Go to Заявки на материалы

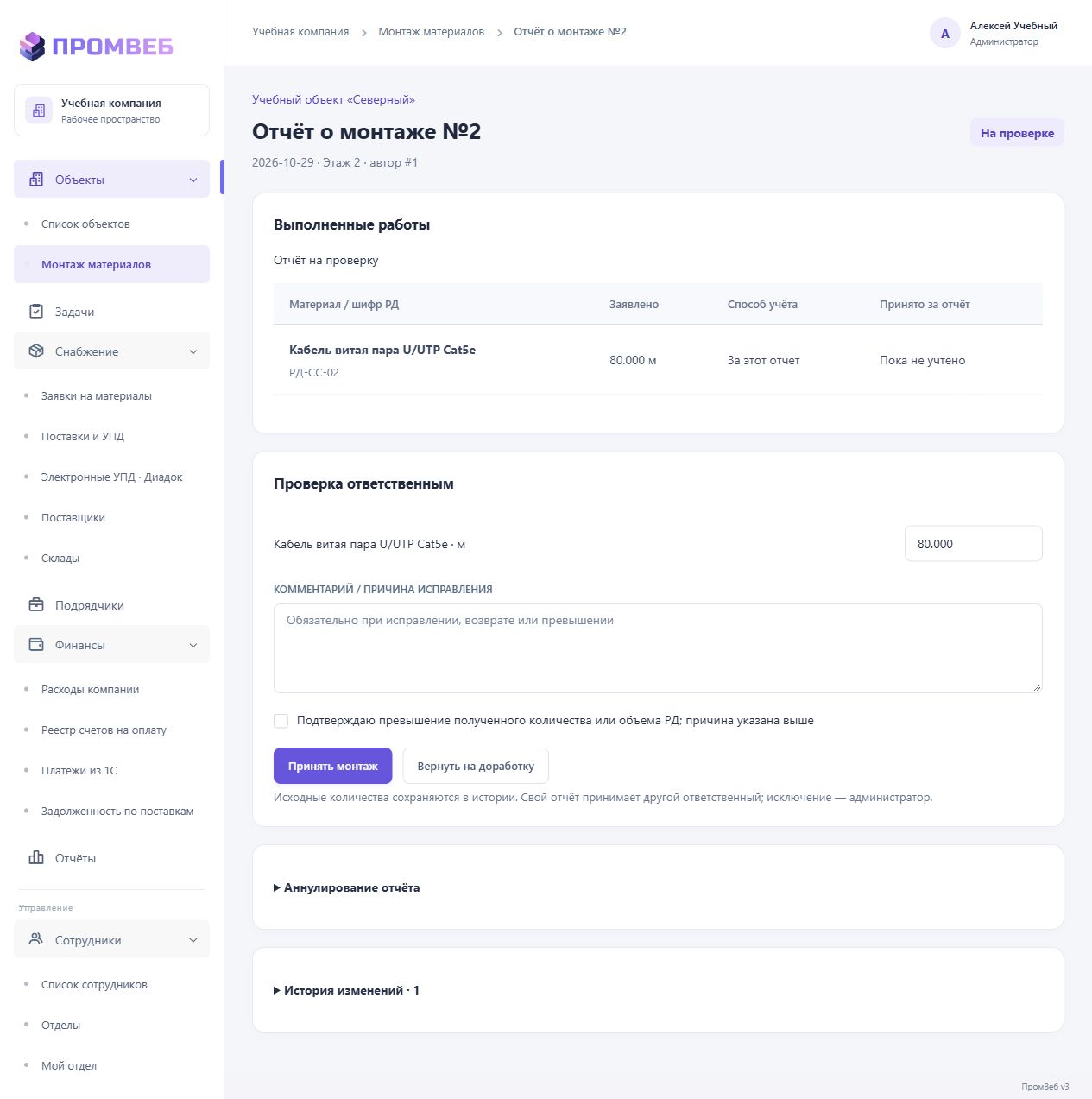(x=97, y=395)
